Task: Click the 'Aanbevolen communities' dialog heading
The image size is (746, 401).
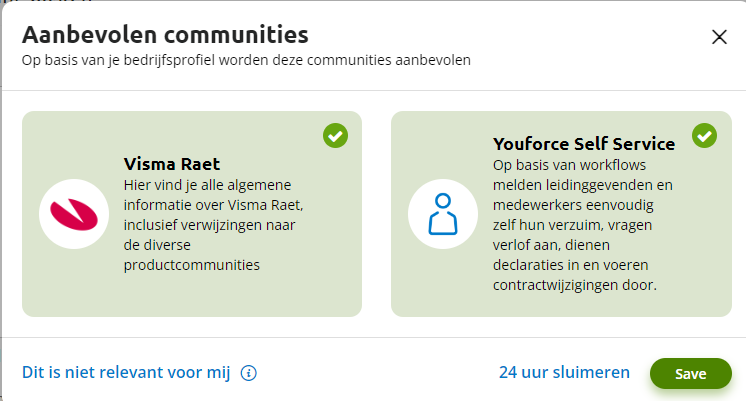Action: pyautogui.click(x=165, y=35)
